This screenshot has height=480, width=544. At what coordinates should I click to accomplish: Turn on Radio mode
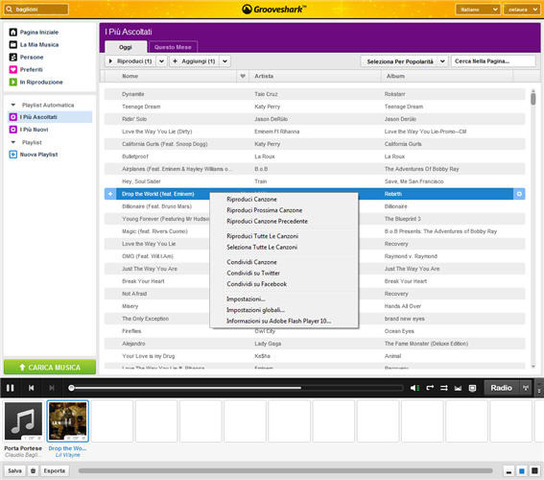tap(501, 388)
